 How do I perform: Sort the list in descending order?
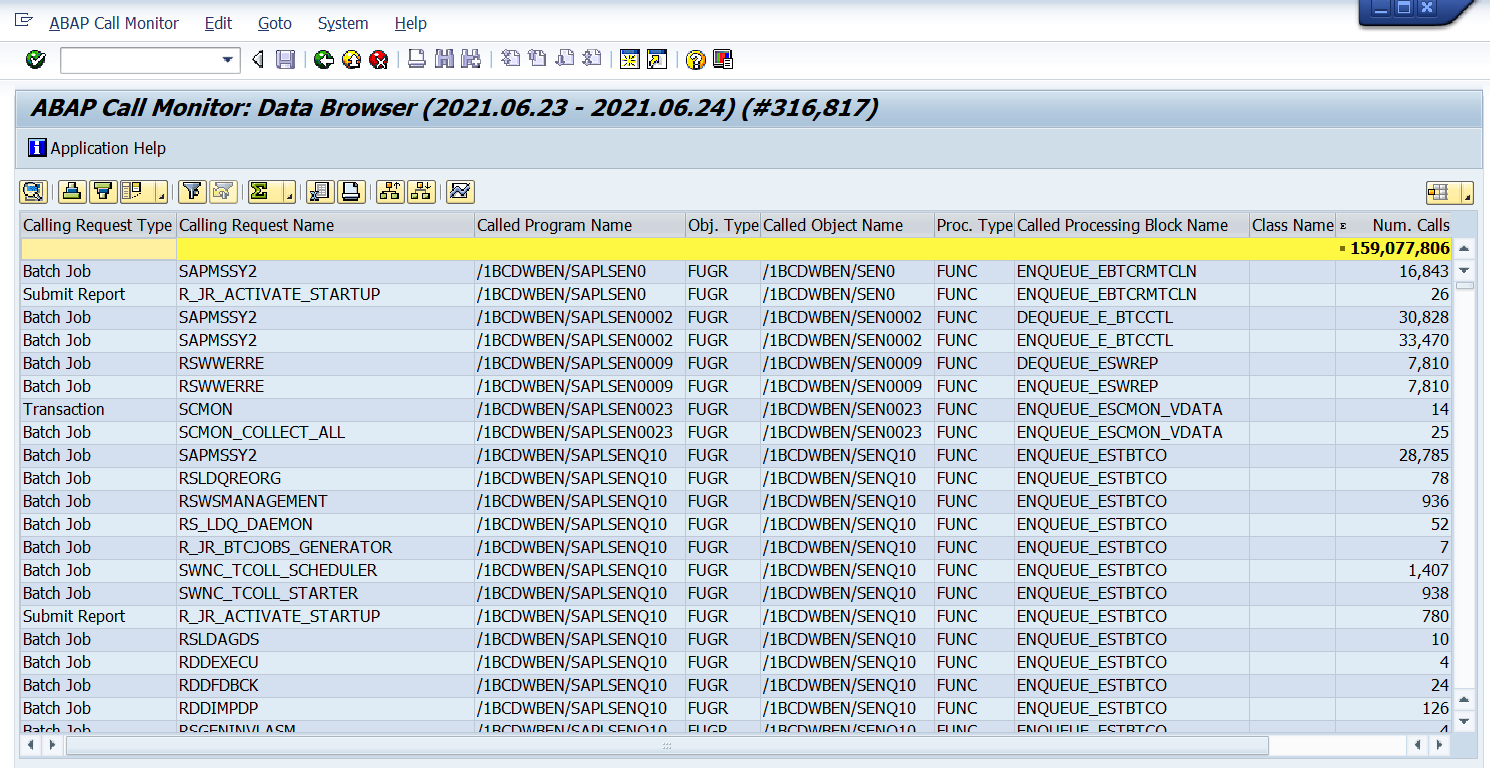[x=103, y=191]
